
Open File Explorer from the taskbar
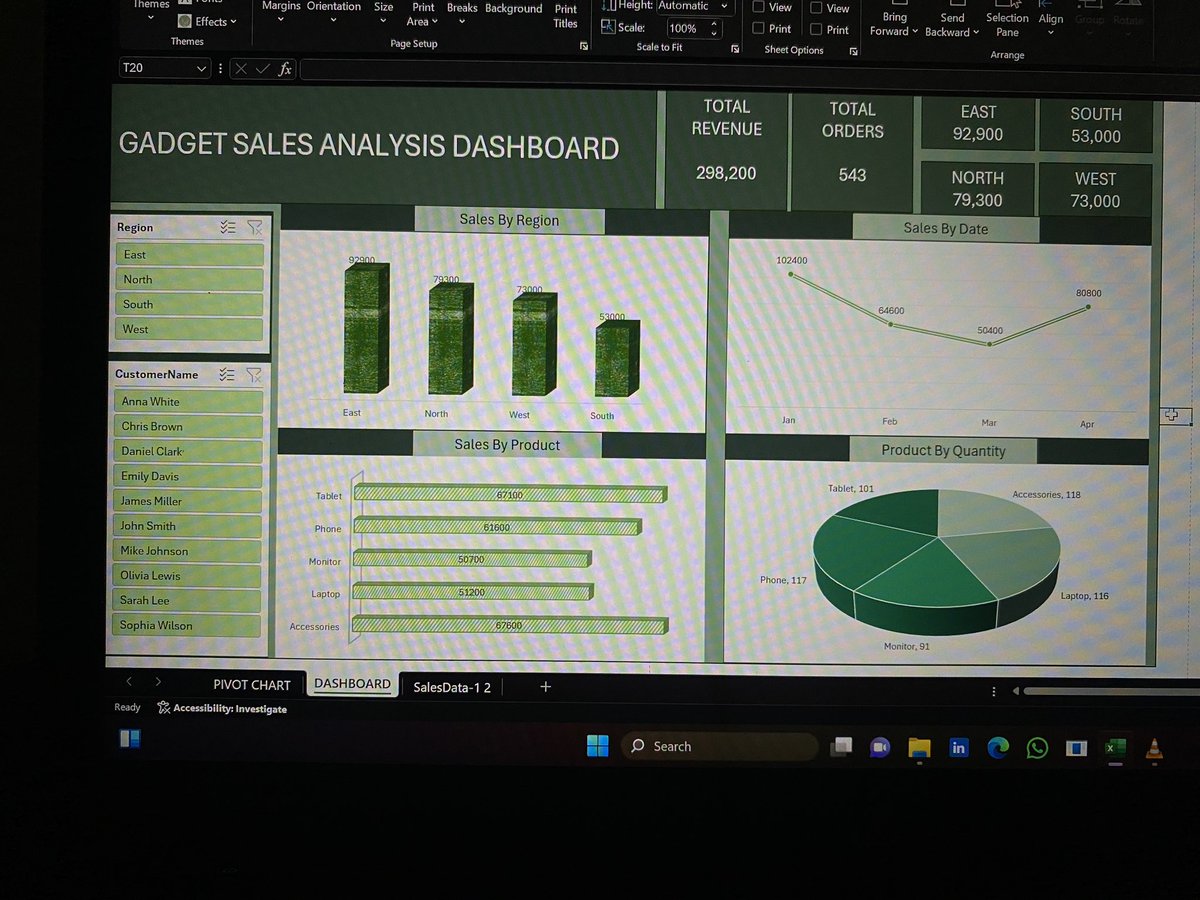[919, 748]
